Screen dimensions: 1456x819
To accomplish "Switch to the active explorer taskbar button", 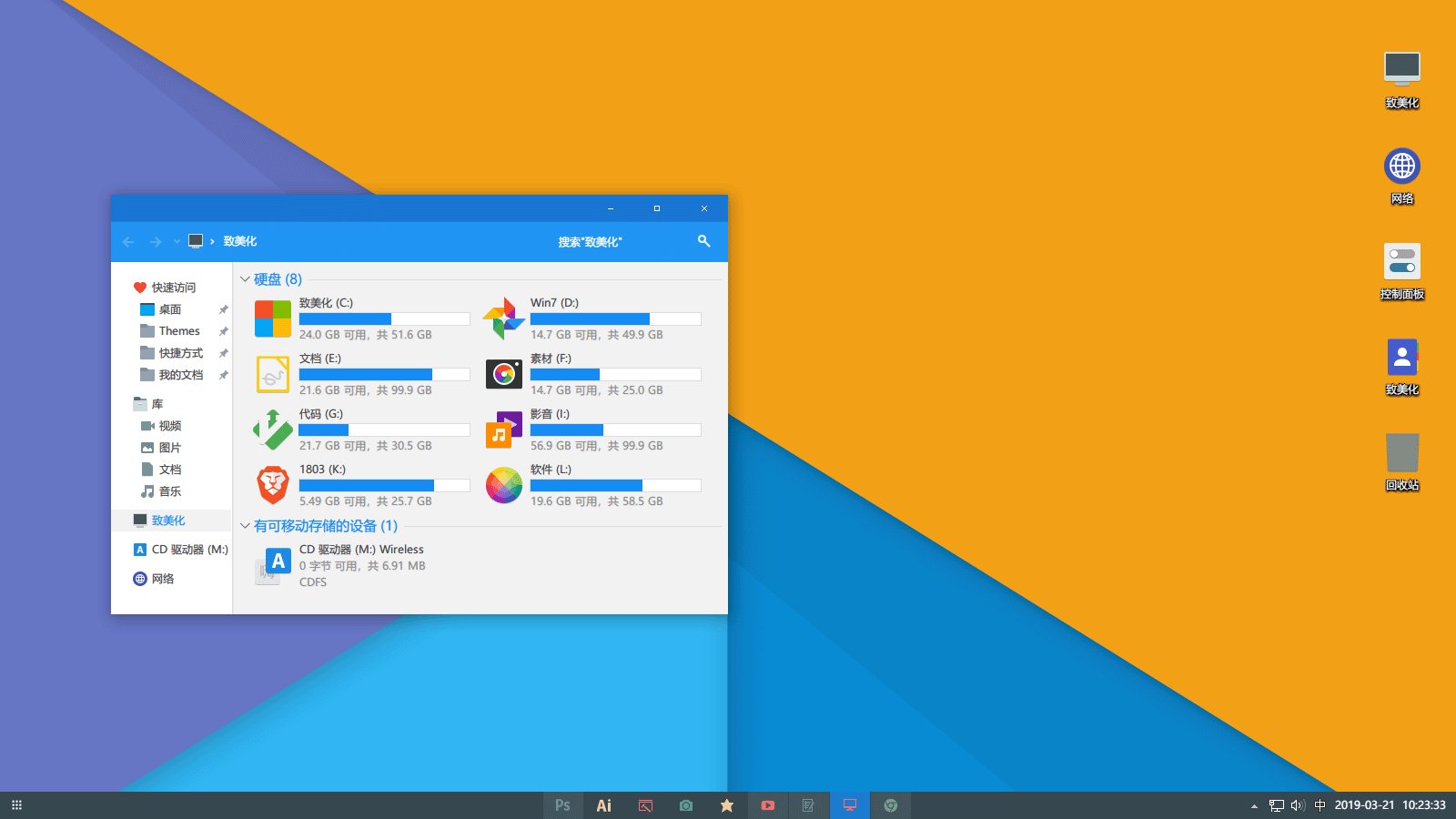I will pyautogui.click(x=850, y=805).
